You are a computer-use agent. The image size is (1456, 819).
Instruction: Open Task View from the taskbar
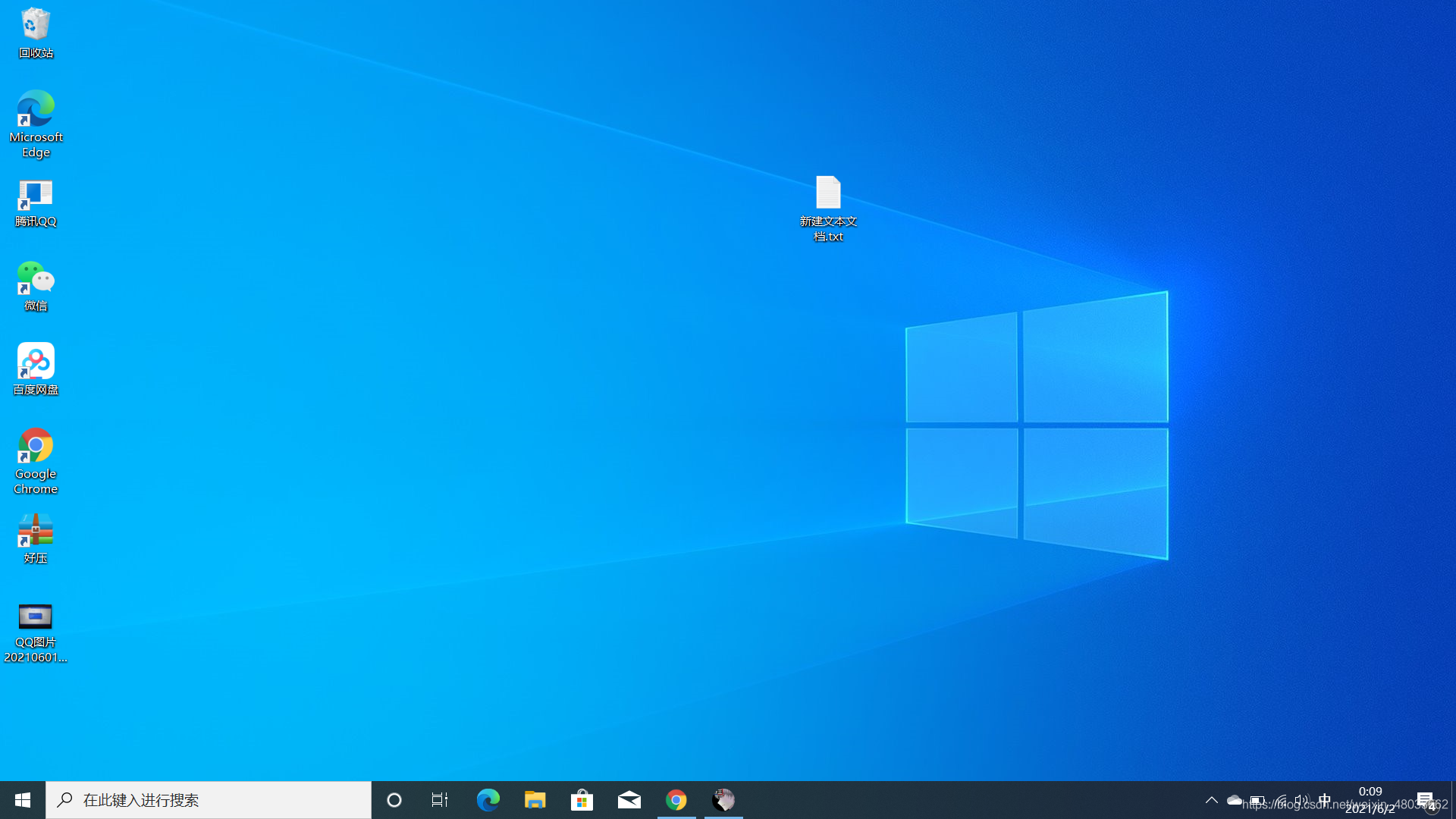point(440,800)
